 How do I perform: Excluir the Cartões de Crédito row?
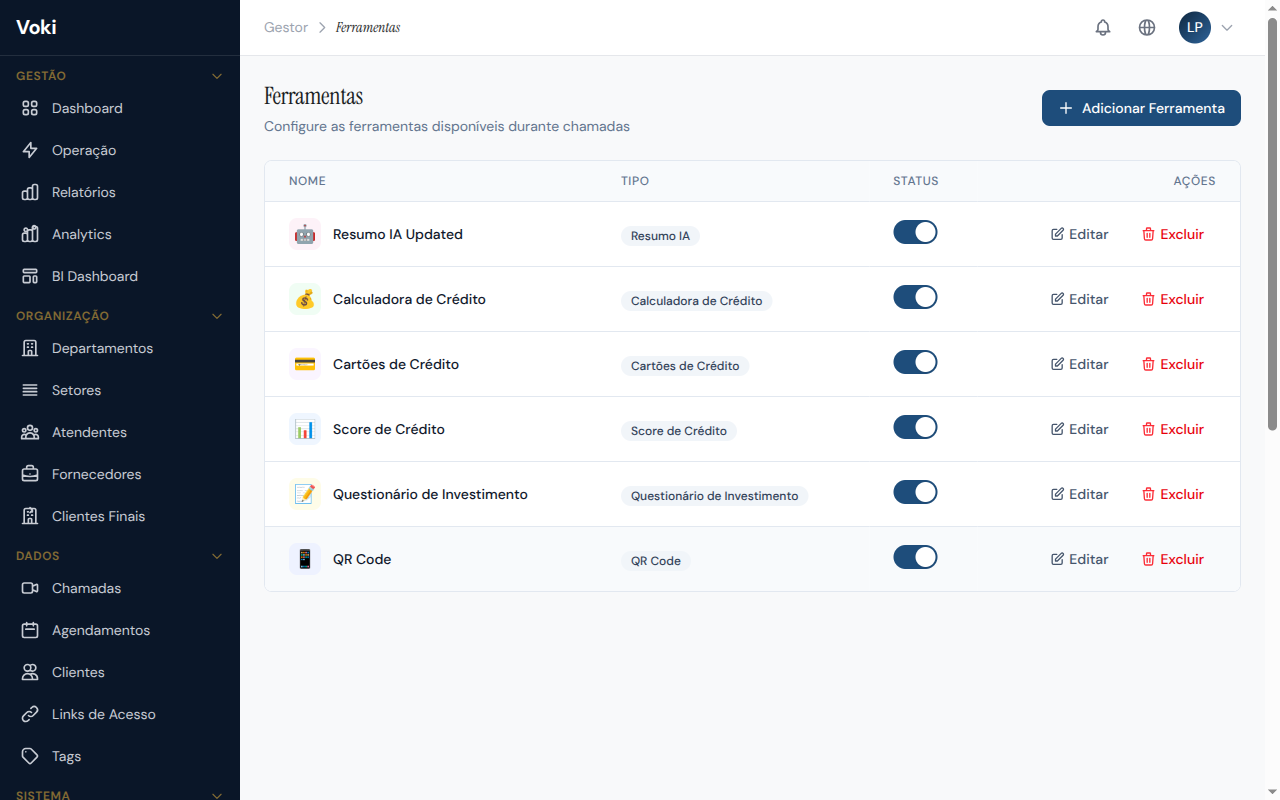[x=1172, y=363]
